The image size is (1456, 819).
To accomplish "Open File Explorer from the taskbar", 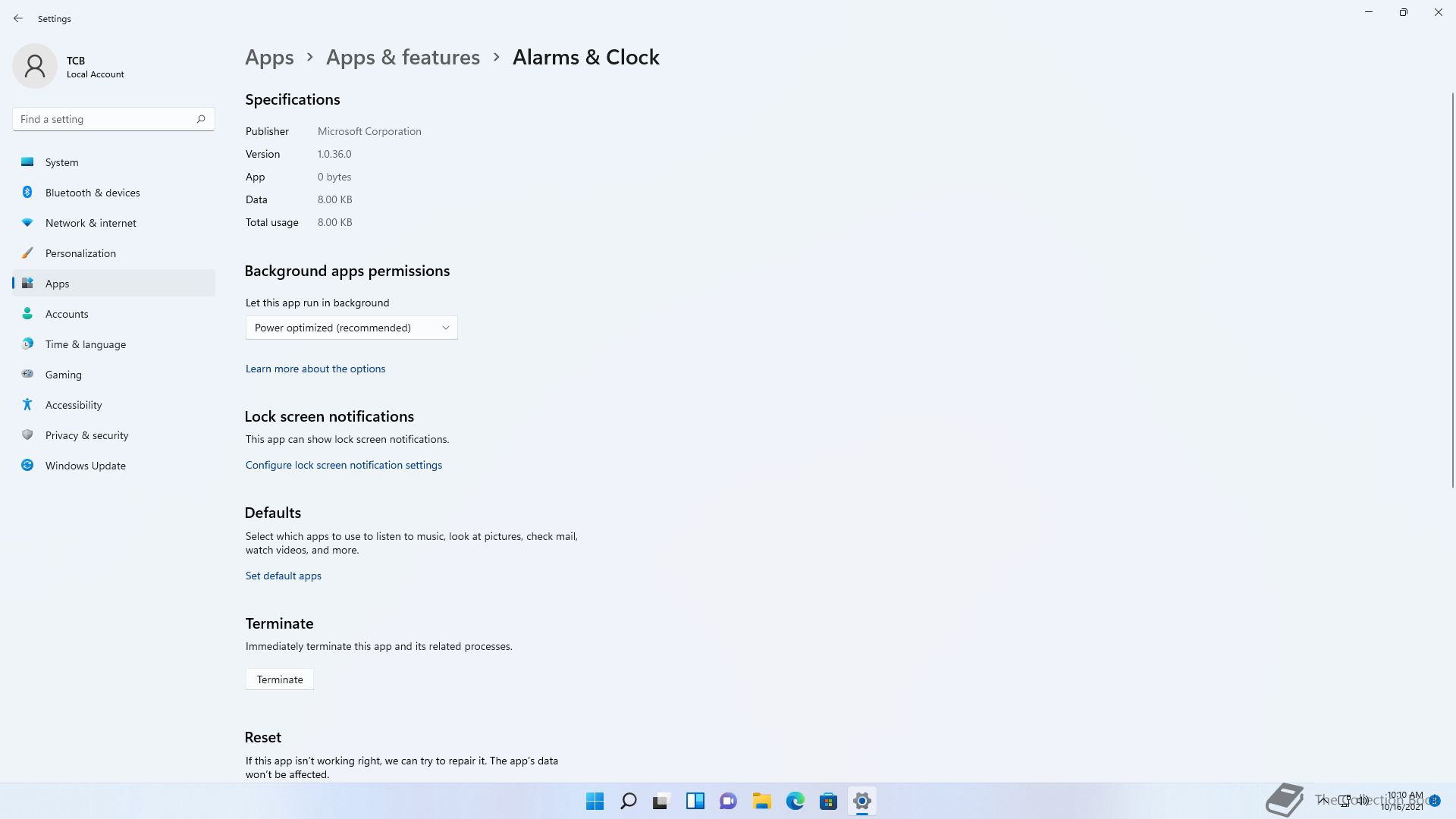I will tap(761, 801).
